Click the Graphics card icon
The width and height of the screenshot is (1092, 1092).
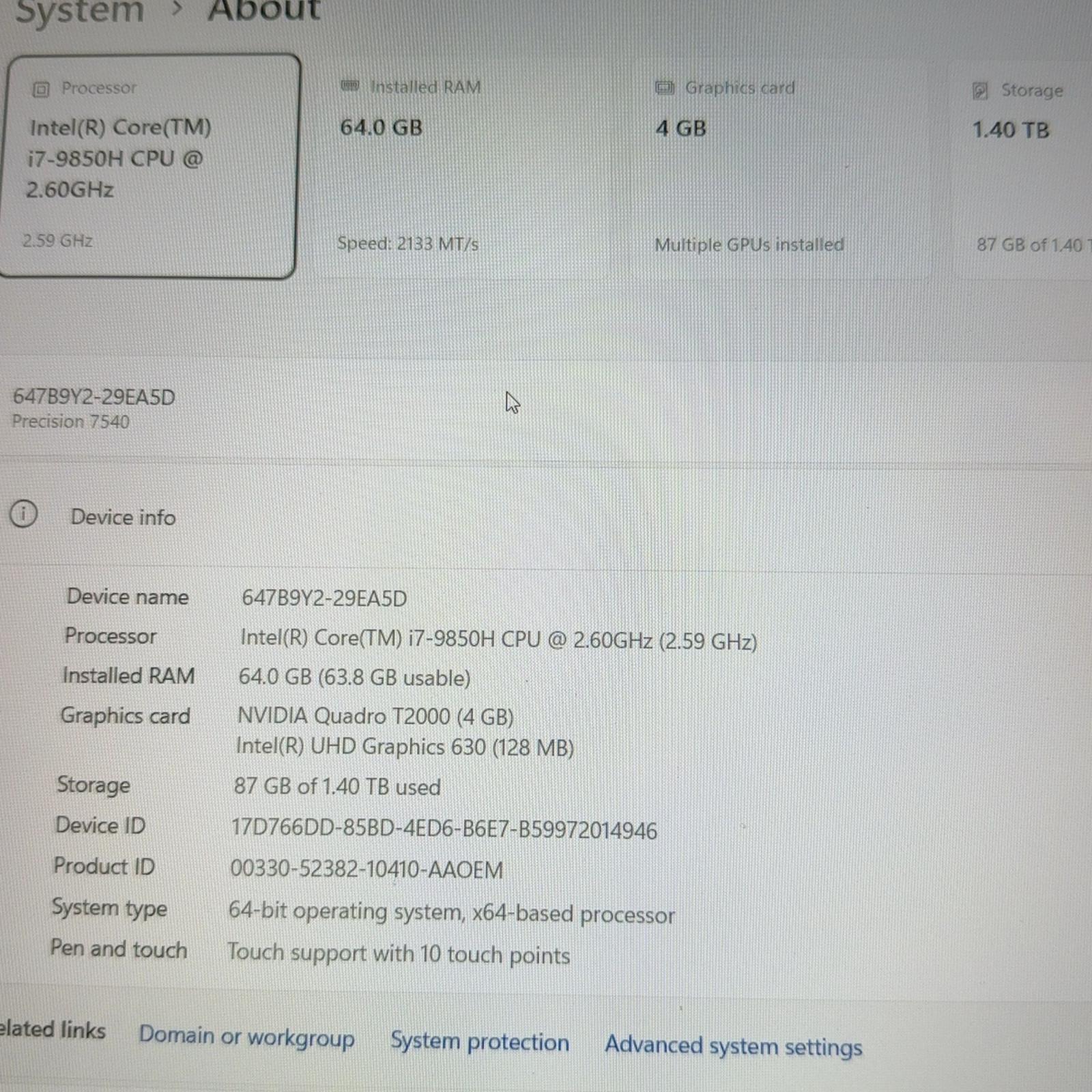point(664,87)
